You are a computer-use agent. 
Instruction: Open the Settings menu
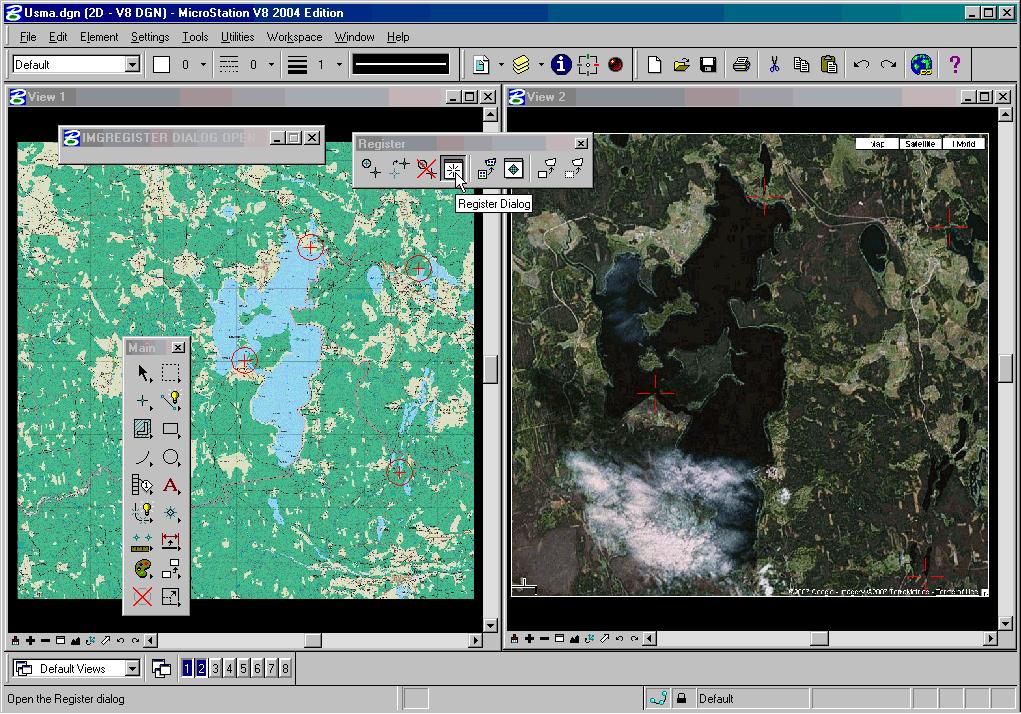click(150, 37)
